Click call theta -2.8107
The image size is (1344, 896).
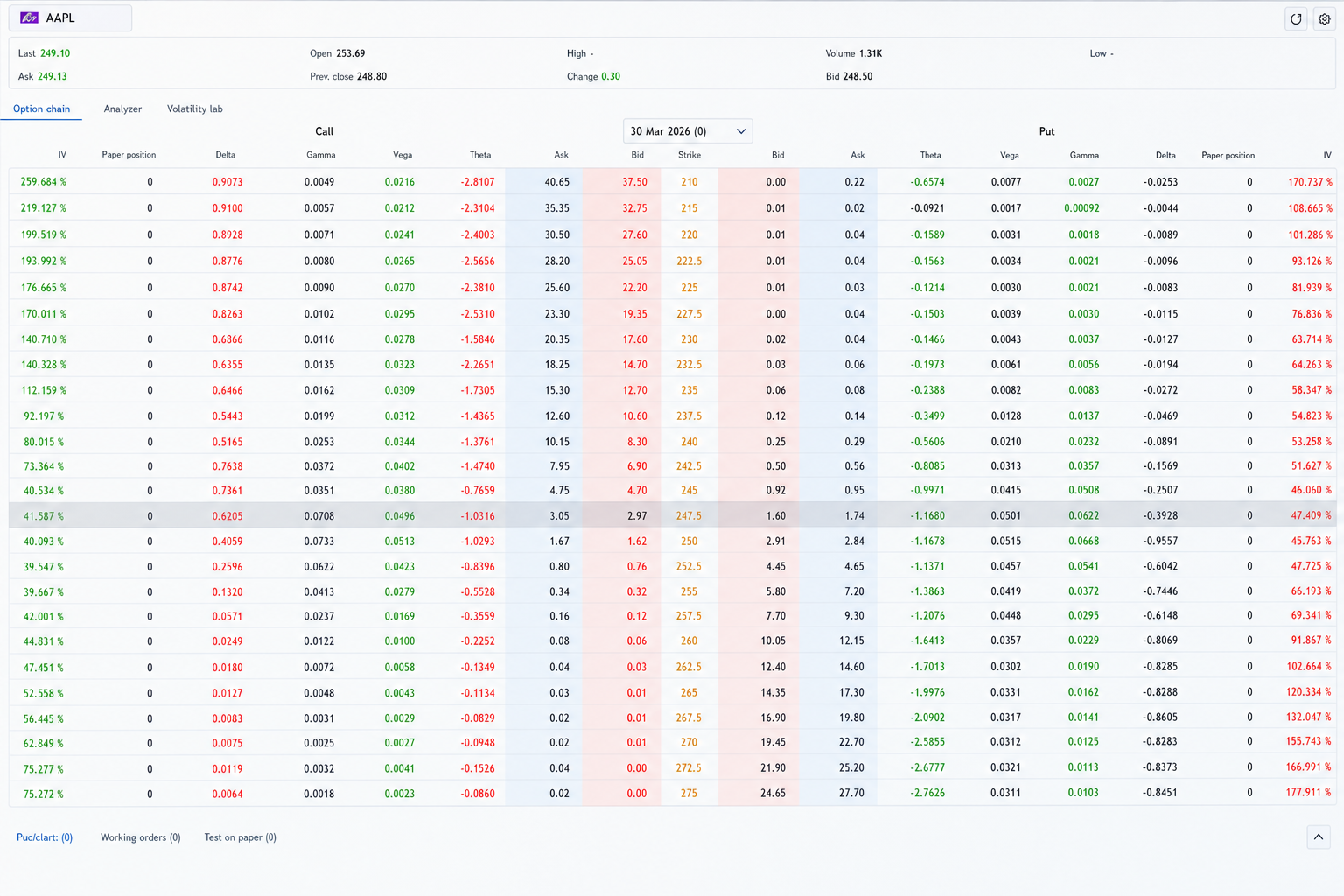tap(478, 182)
